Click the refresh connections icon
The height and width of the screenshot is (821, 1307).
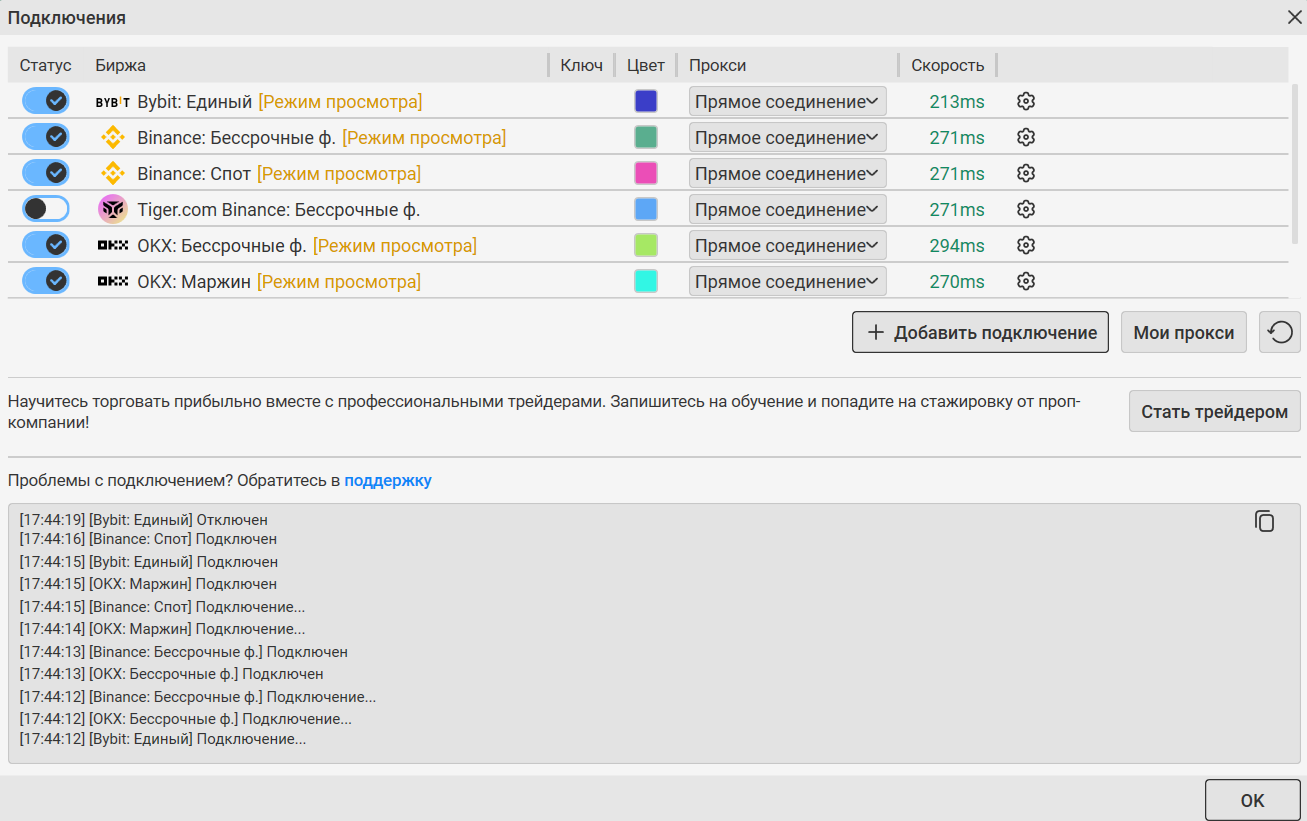[1280, 333]
